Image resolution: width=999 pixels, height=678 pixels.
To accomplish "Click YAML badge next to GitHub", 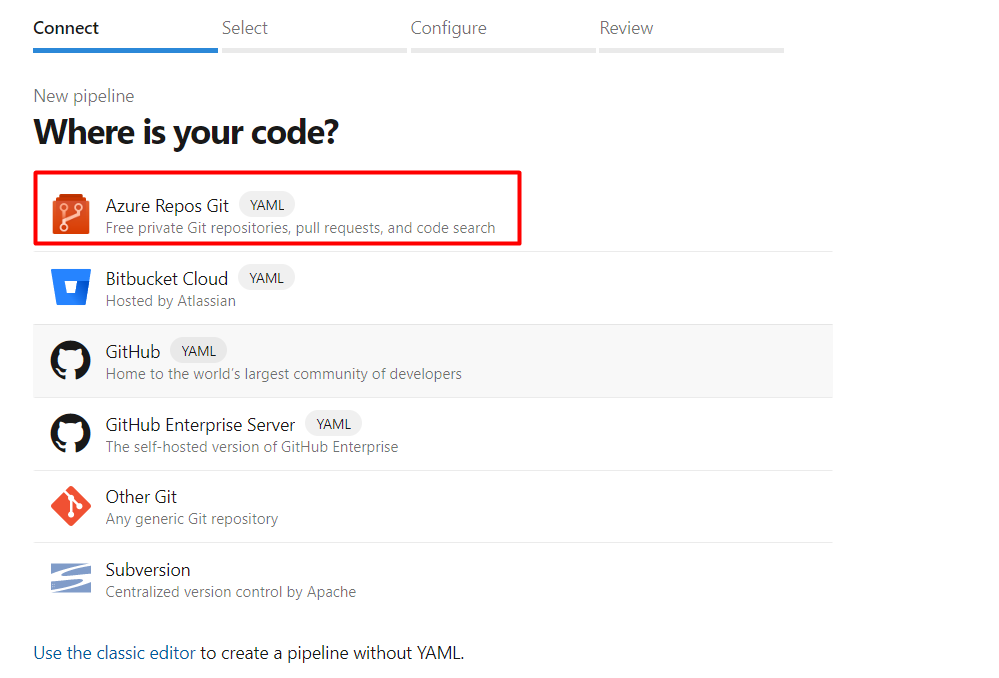I will point(199,351).
